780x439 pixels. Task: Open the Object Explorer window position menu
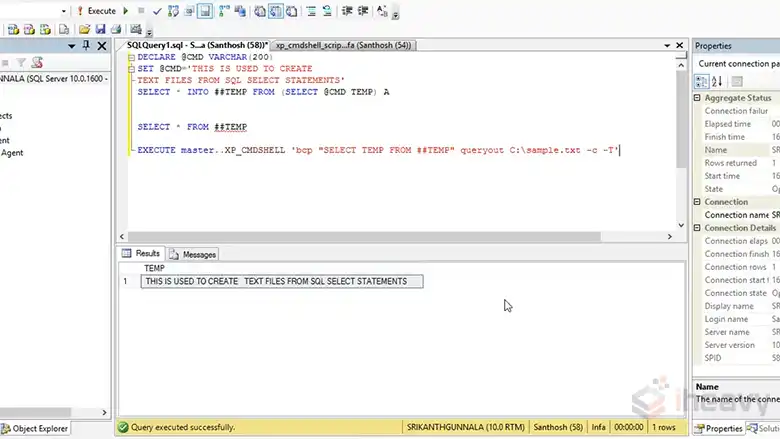point(72,46)
